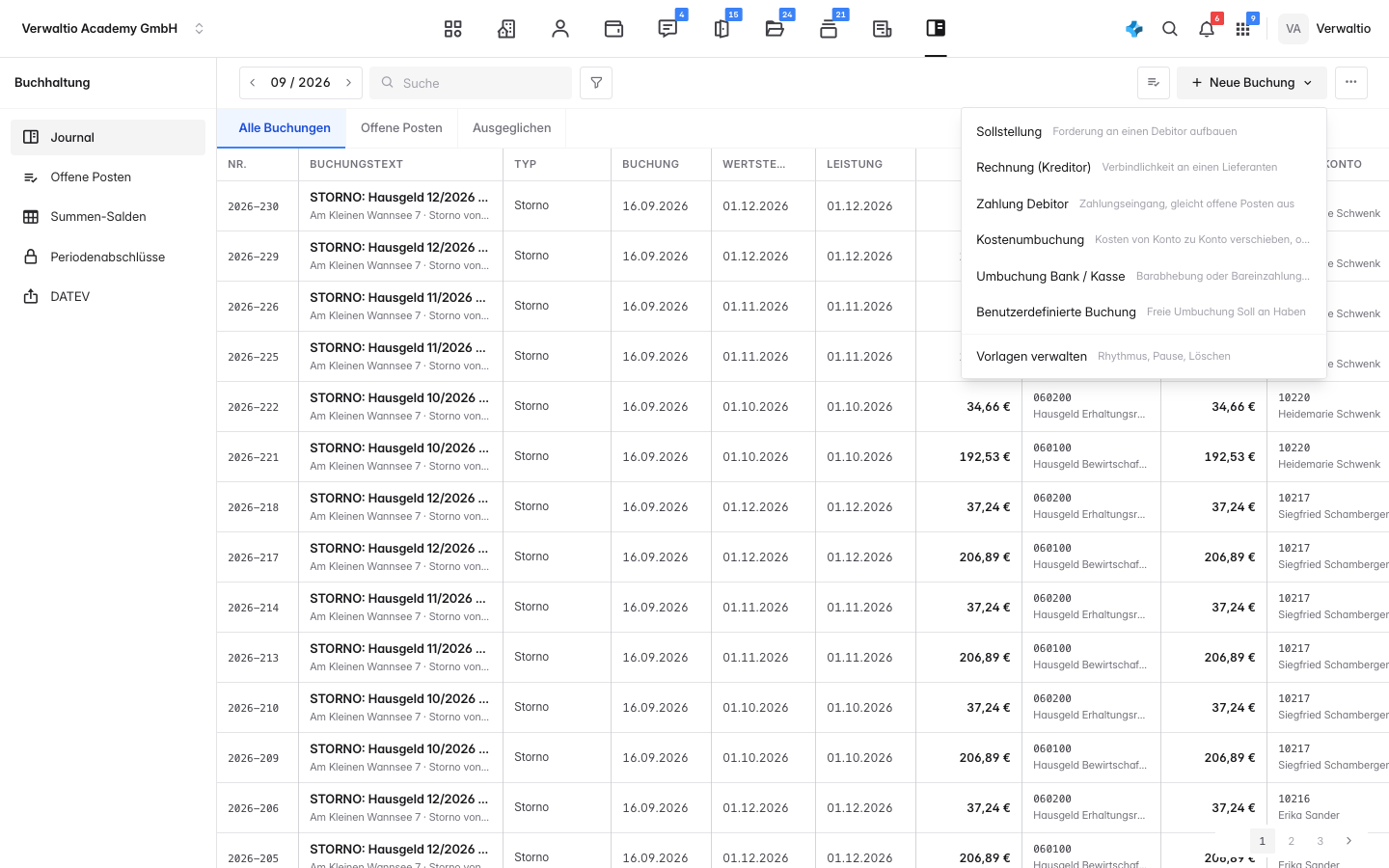Screen dimensions: 1389x868
Task: Switch to the Ausgeglichen tab
Action: [x=512, y=127]
